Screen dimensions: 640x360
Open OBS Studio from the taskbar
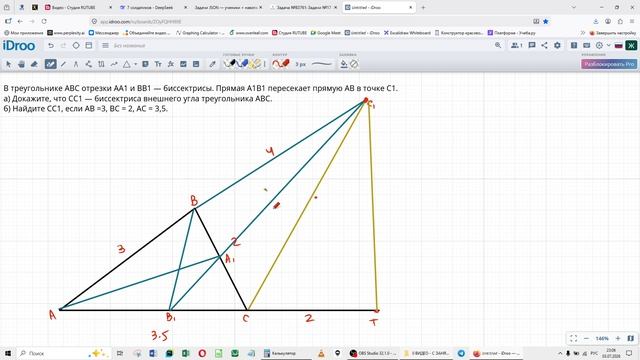(373, 353)
